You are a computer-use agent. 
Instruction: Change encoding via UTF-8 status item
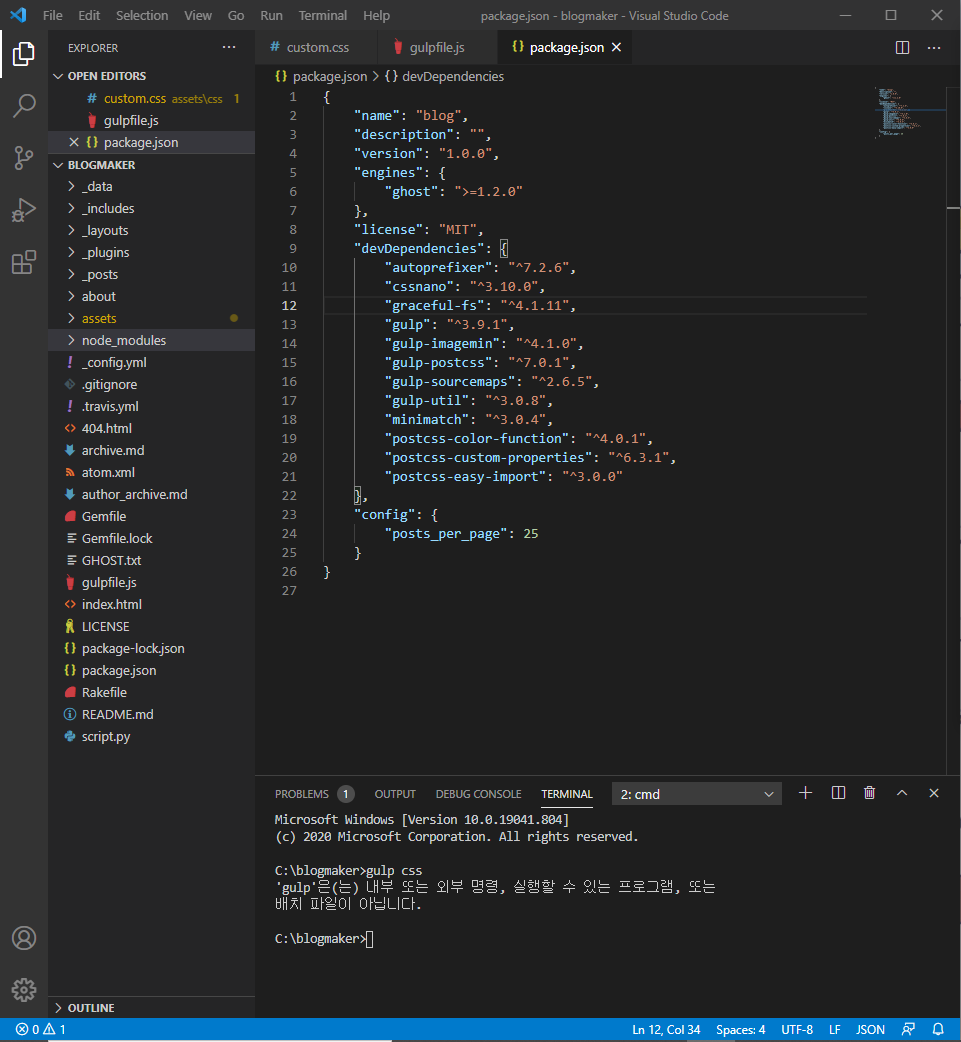pyautogui.click(x=797, y=1029)
